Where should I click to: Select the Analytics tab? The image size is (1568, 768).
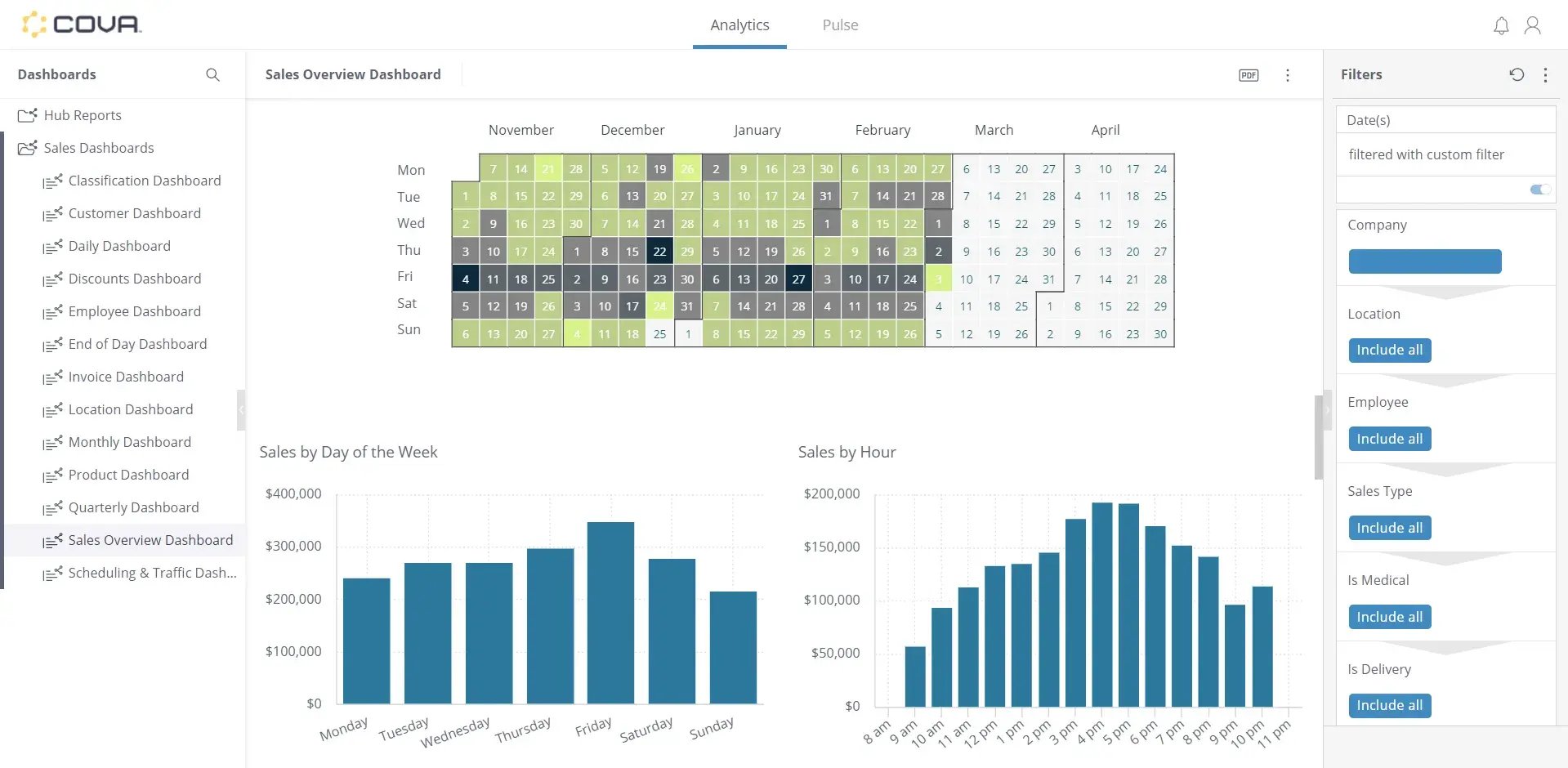coord(739,25)
